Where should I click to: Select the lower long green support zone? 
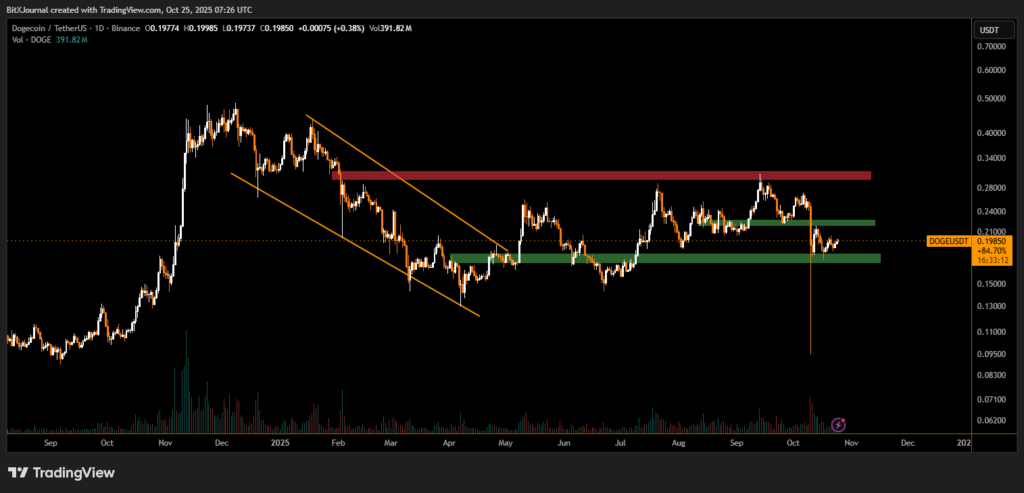665,258
